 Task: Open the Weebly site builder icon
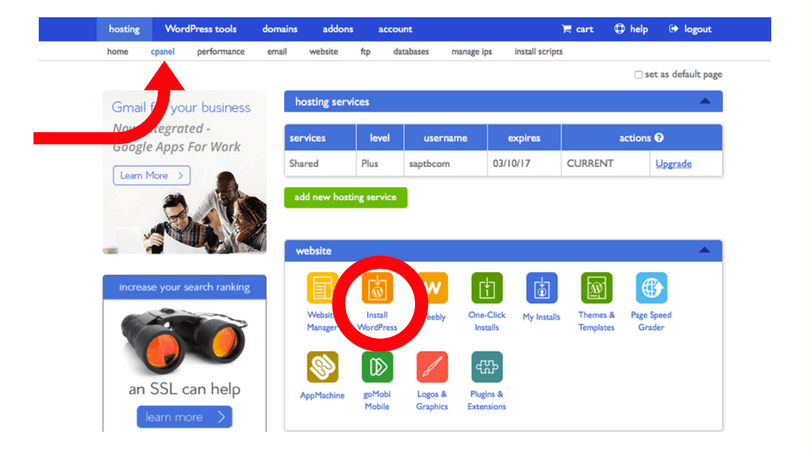coord(433,288)
